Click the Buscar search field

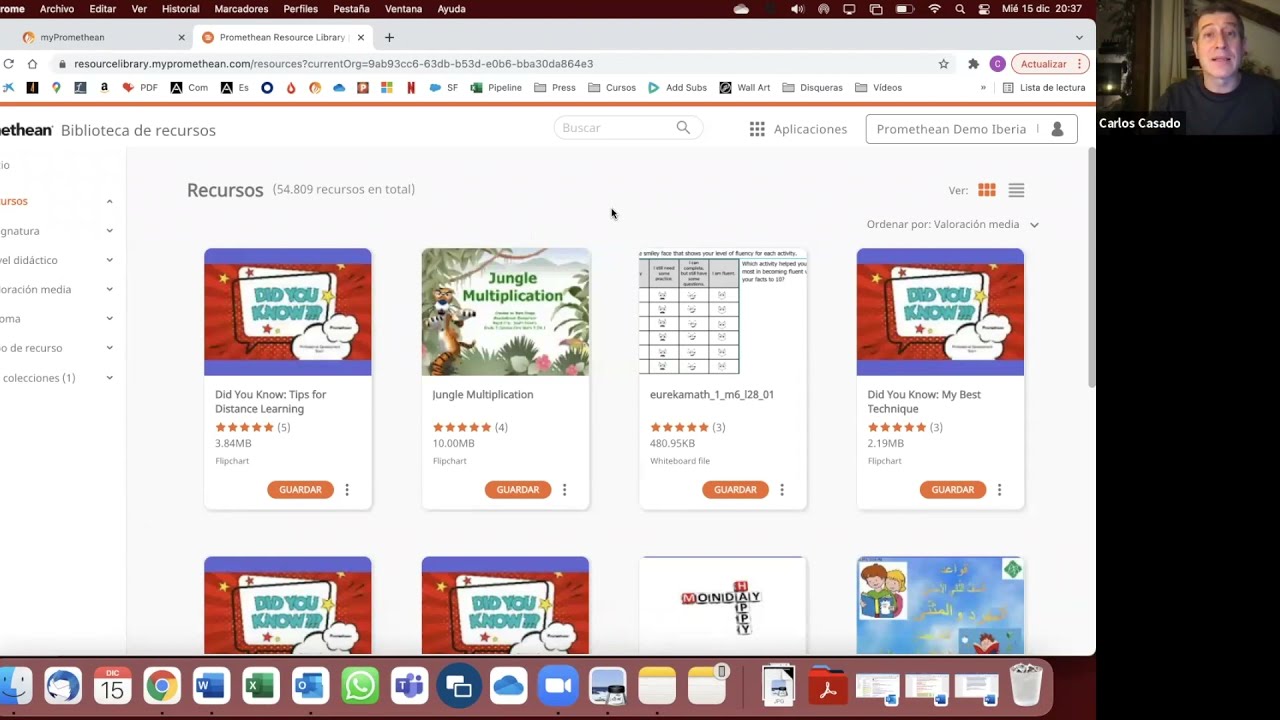(628, 128)
